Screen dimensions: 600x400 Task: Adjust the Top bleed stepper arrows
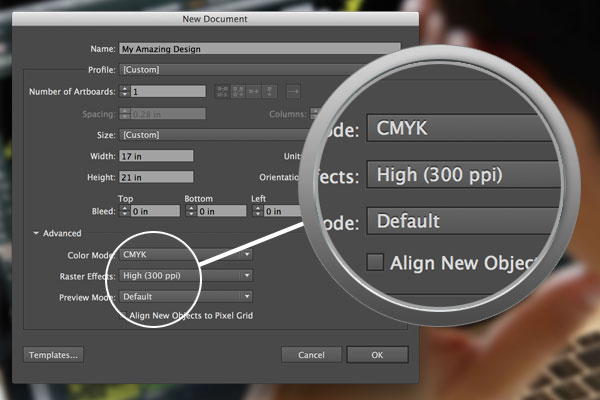click(124, 211)
